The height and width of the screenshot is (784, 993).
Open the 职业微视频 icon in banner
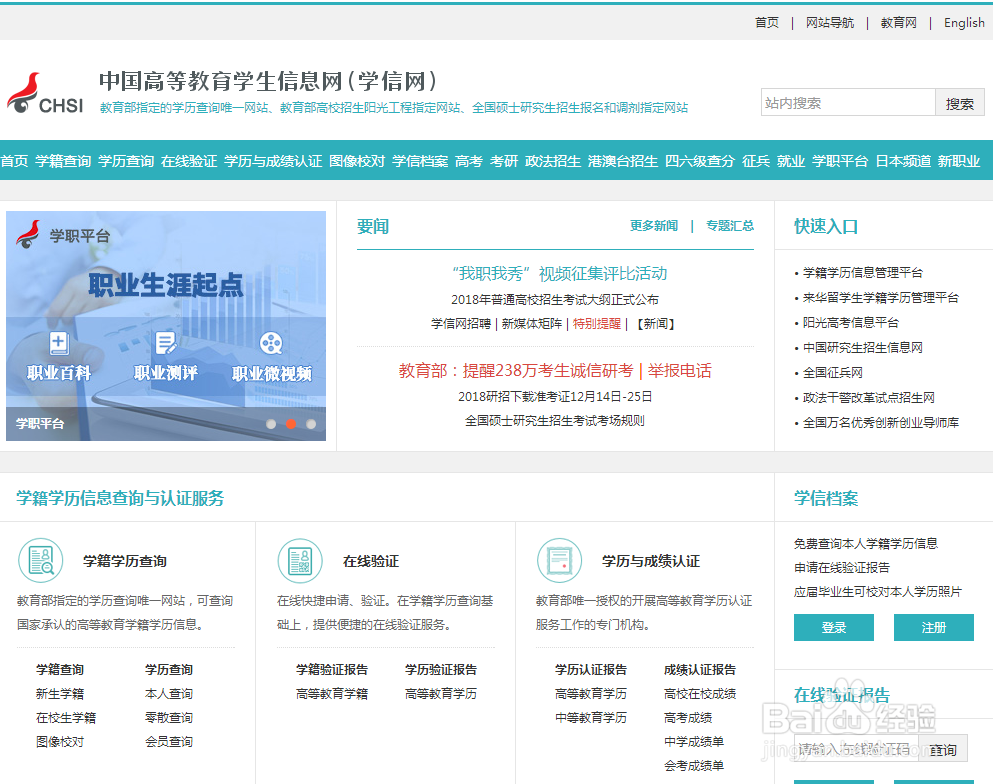coord(271,343)
